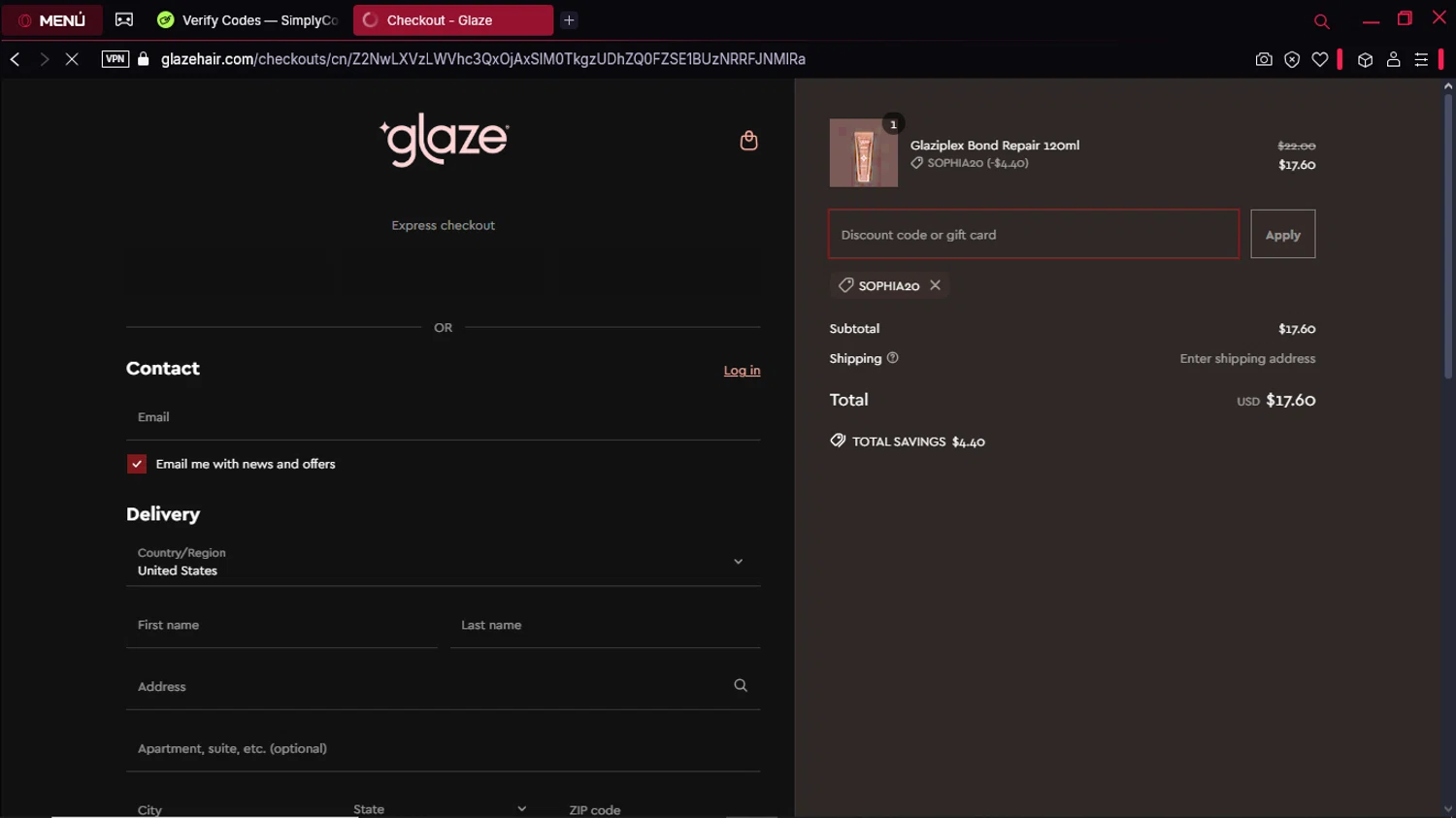Screen dimensions: 1456x818
Task: Focus the First name field
Action: coord(281,625)
